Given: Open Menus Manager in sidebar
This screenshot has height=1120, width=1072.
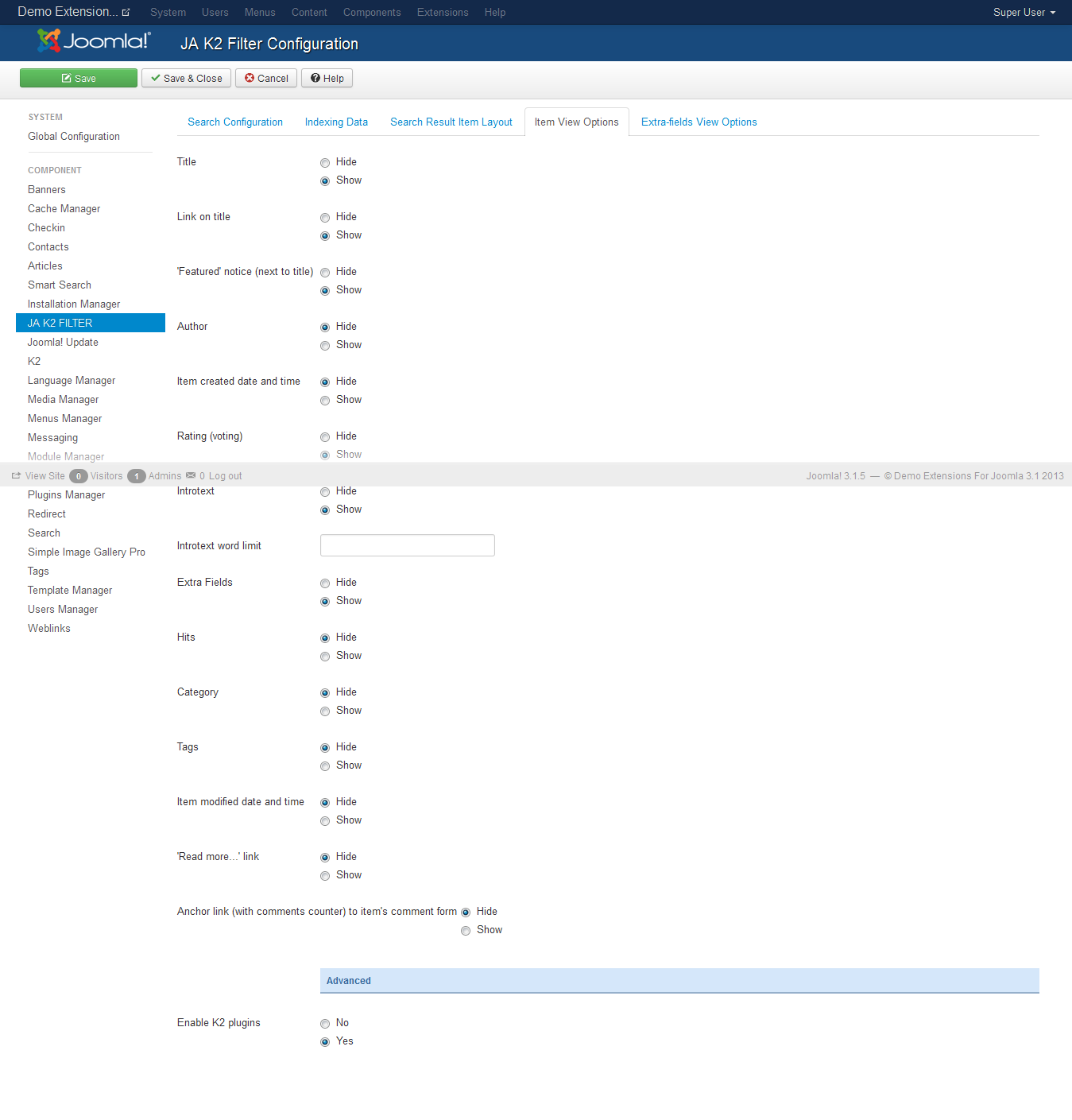Looking at the screenshot, I should click(x=65, y=419).
